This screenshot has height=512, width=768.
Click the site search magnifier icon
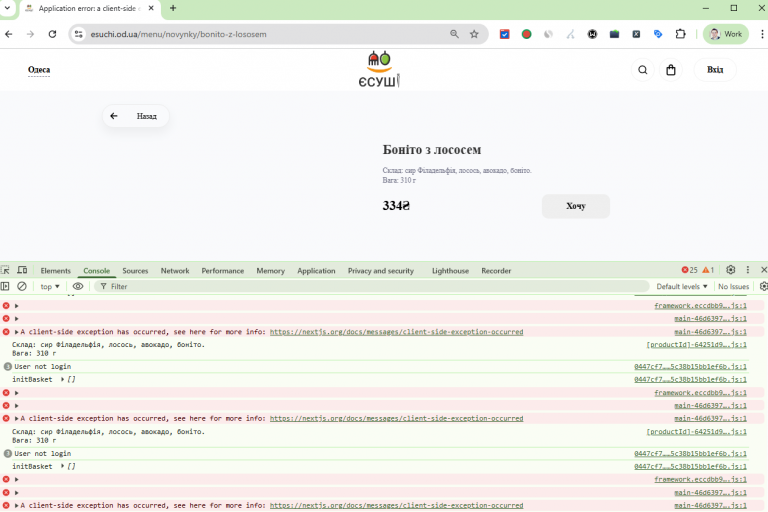[643, 70]
